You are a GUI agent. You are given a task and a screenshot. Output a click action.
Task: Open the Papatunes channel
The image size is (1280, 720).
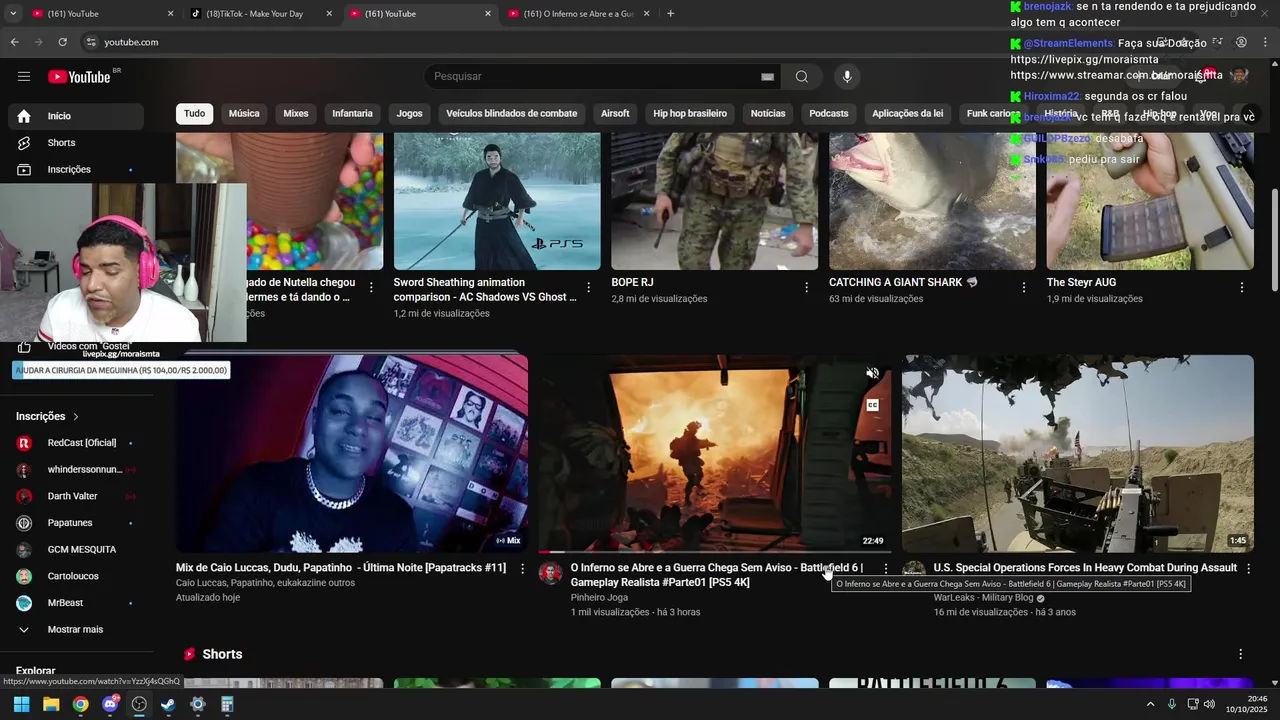(x=76, y=523)
